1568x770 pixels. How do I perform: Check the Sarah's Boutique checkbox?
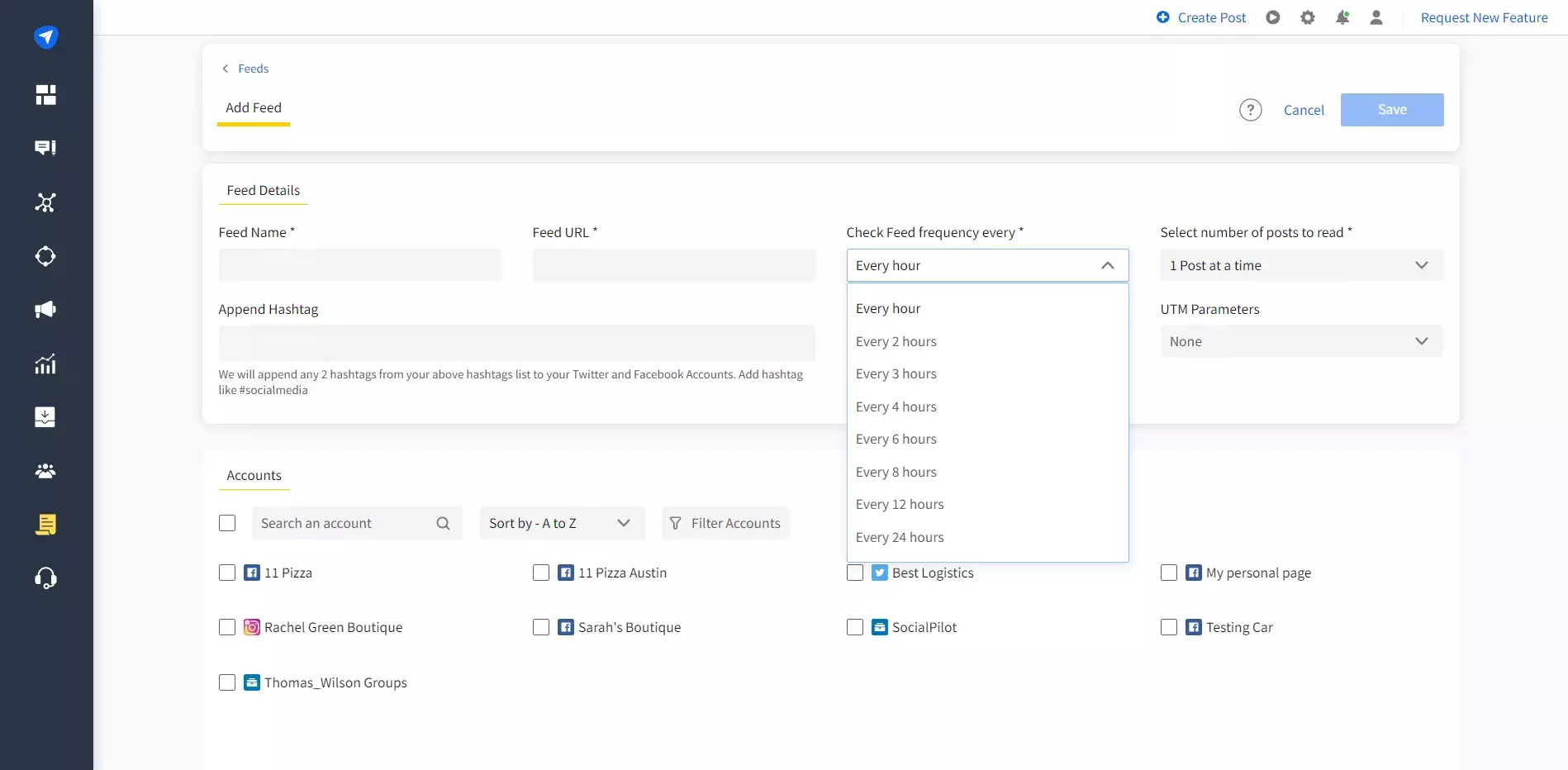tap(541, 627)
